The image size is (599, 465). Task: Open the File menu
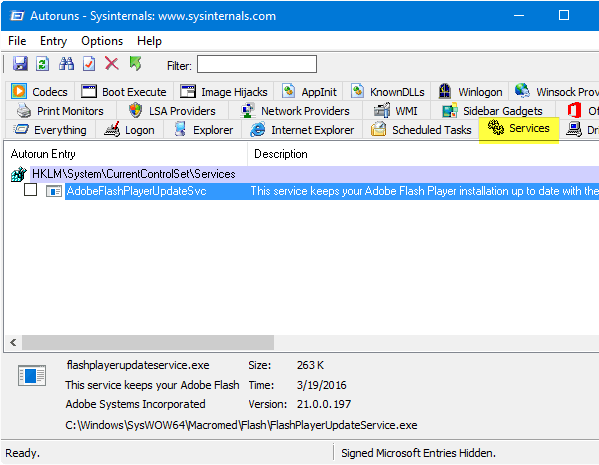coord(17,41)
